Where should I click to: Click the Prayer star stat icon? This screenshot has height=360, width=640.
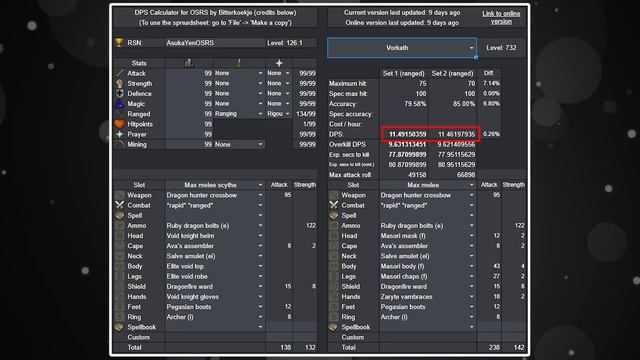pyautogui.click(x=120, y=134)
